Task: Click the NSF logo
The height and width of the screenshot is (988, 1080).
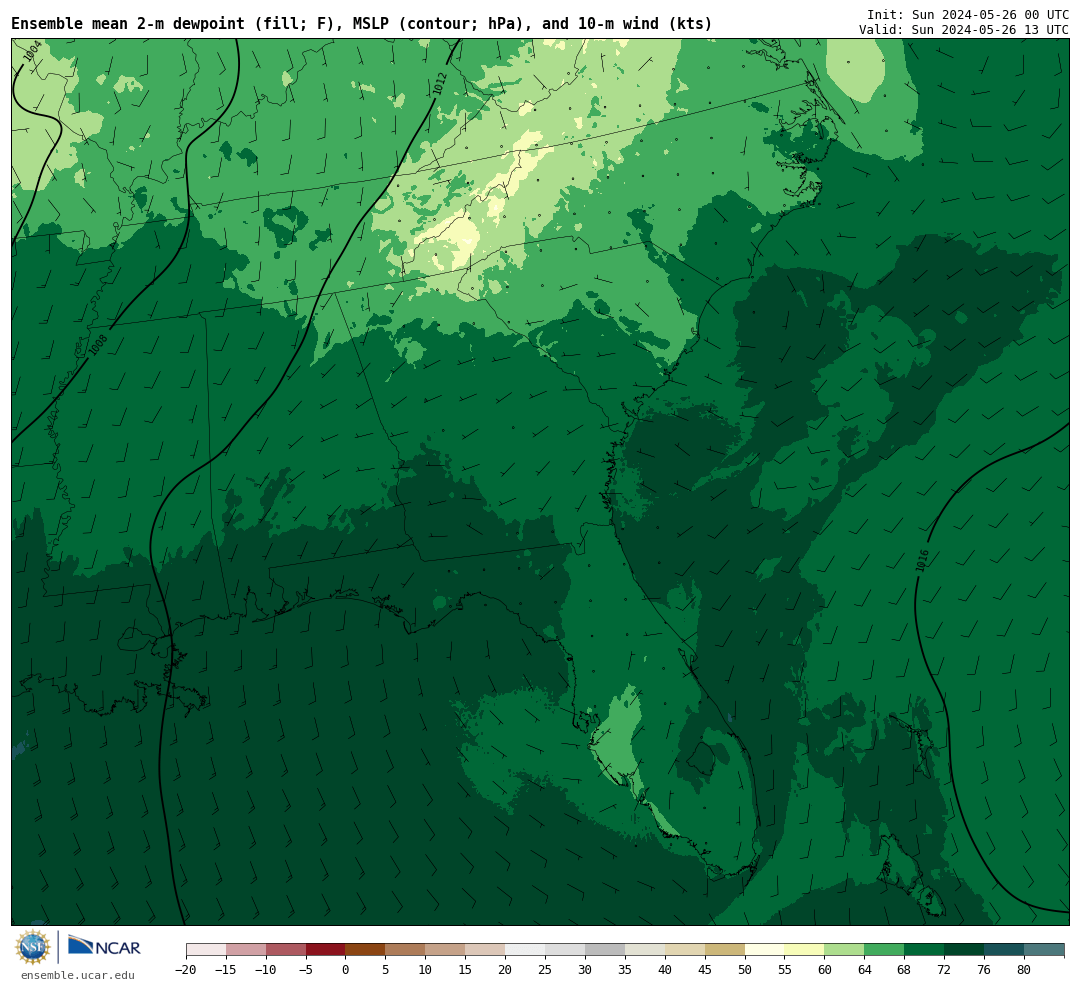Action: (32, 947)
